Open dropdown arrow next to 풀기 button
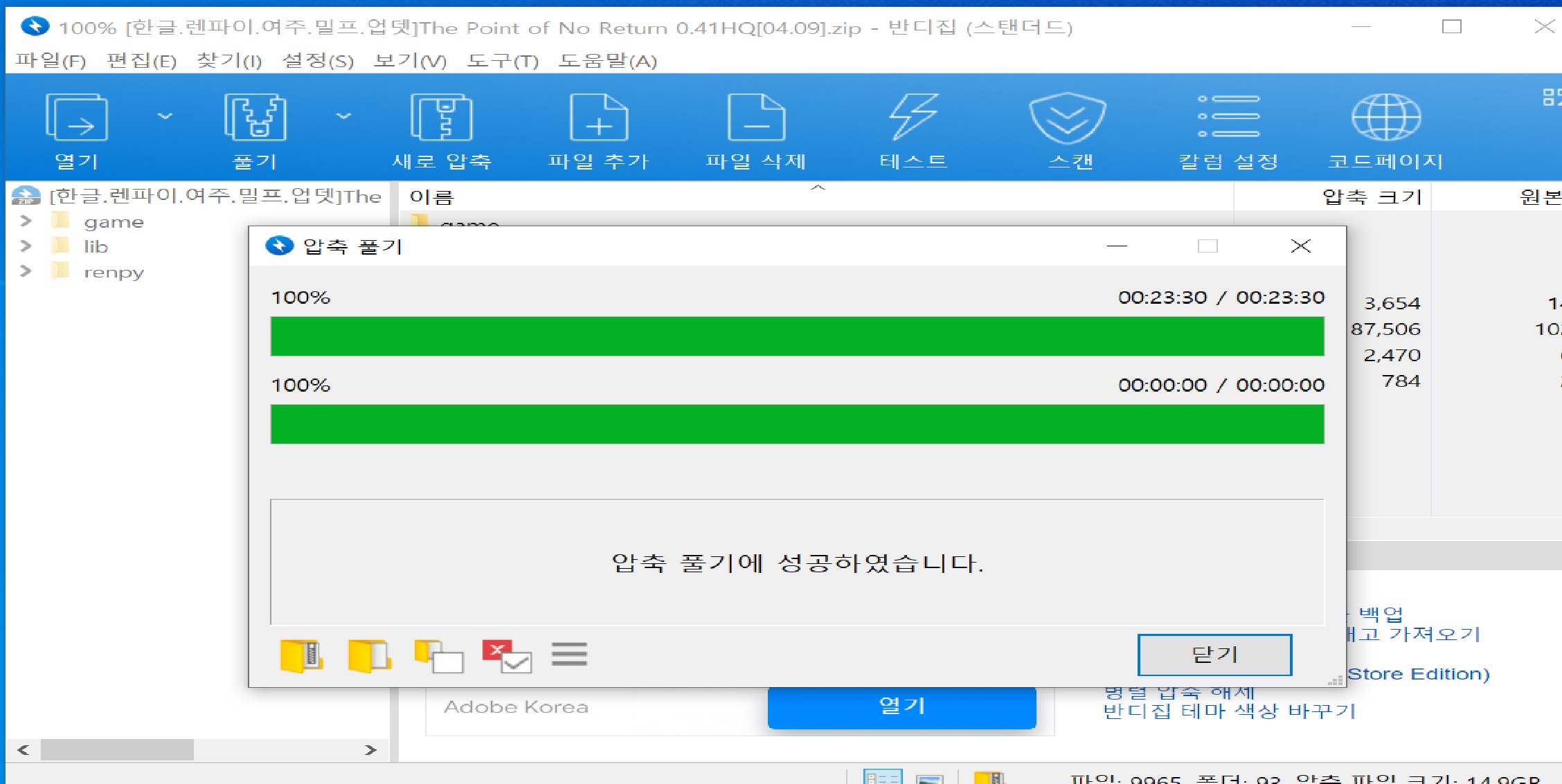 [x=343, y=116]
